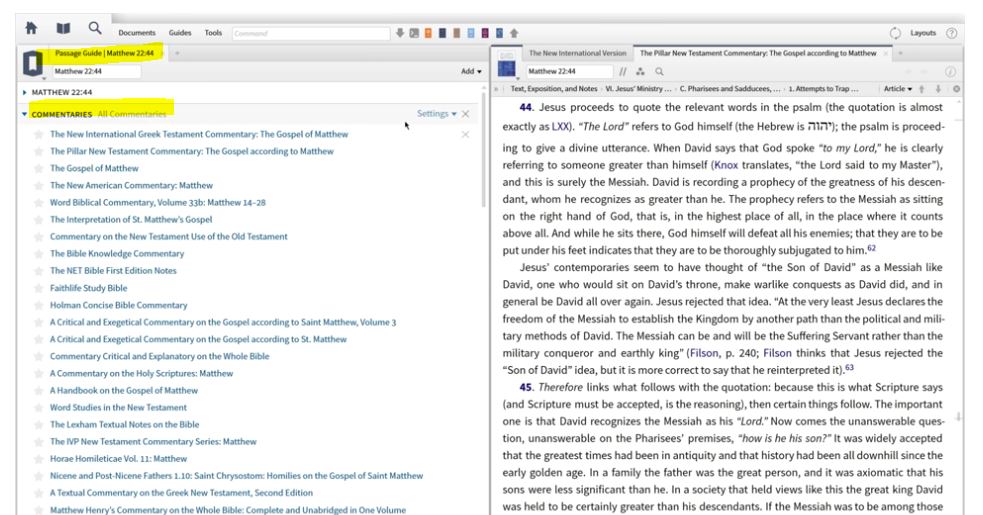Follow the Knox link in verse 44 commentary
This screenshot has width=983, height=515.
[x=726, y=165]
